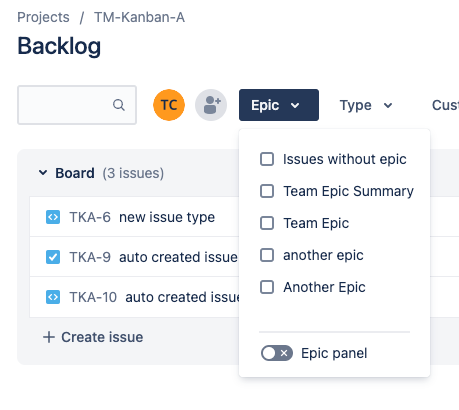Click the TKA-6 issue type icon

click(53, 217)
